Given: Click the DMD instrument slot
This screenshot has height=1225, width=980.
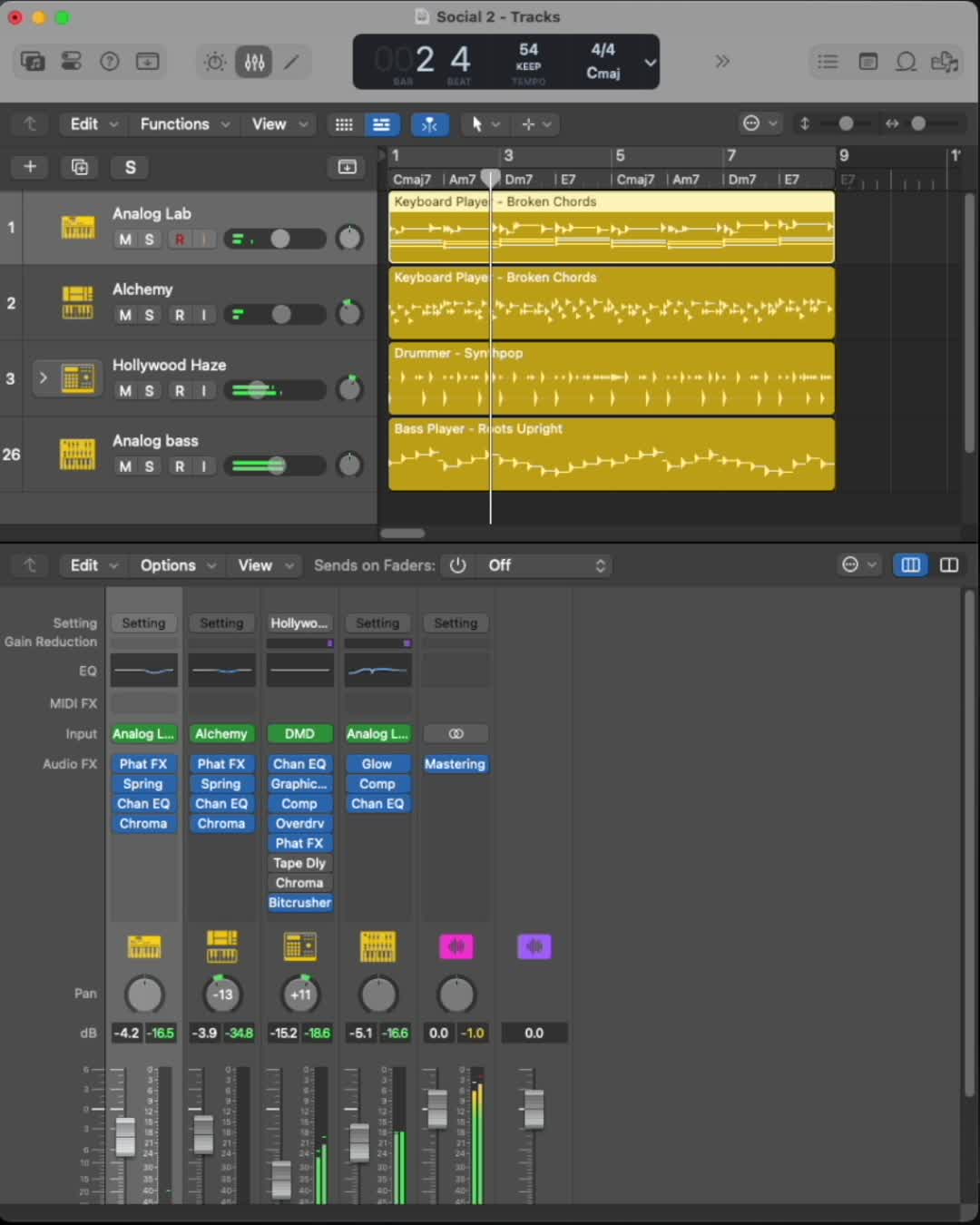Looking at the screenshot, I should tap(299, 733).
